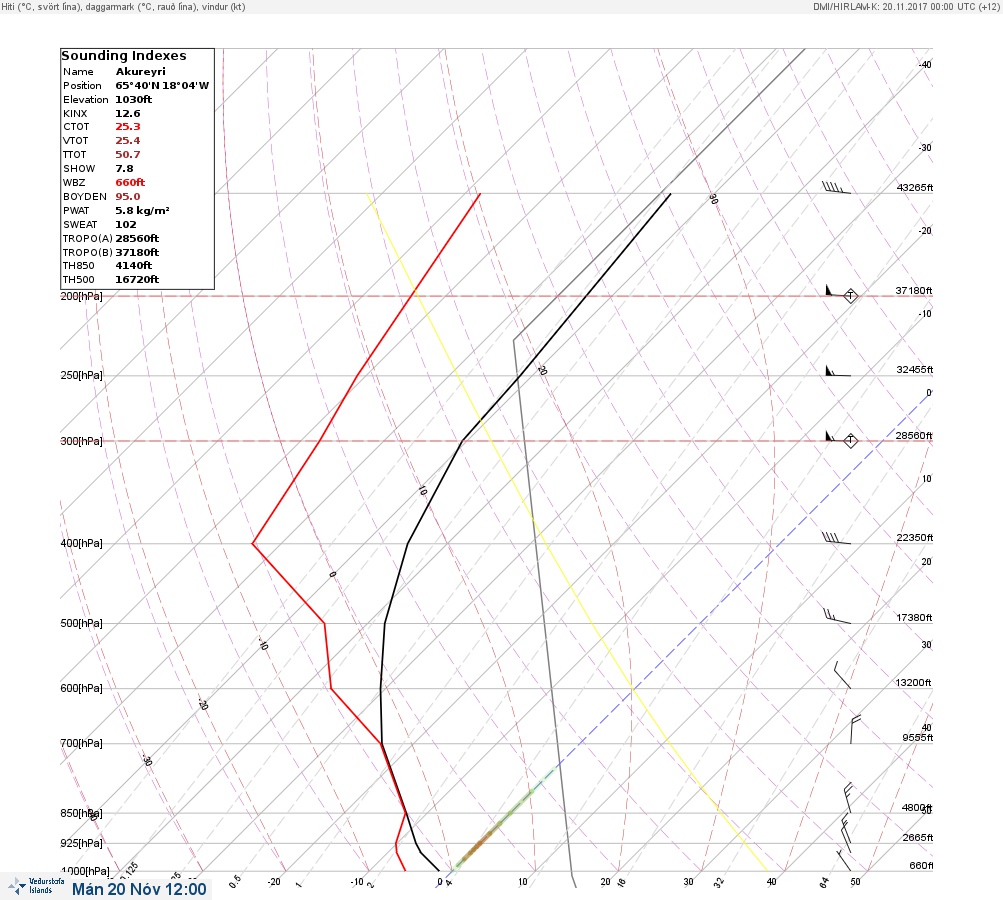The width and height of the screenshot is (1003, 900).
Task: Click the TH850 value 4140ft
Action: (134, 265)
